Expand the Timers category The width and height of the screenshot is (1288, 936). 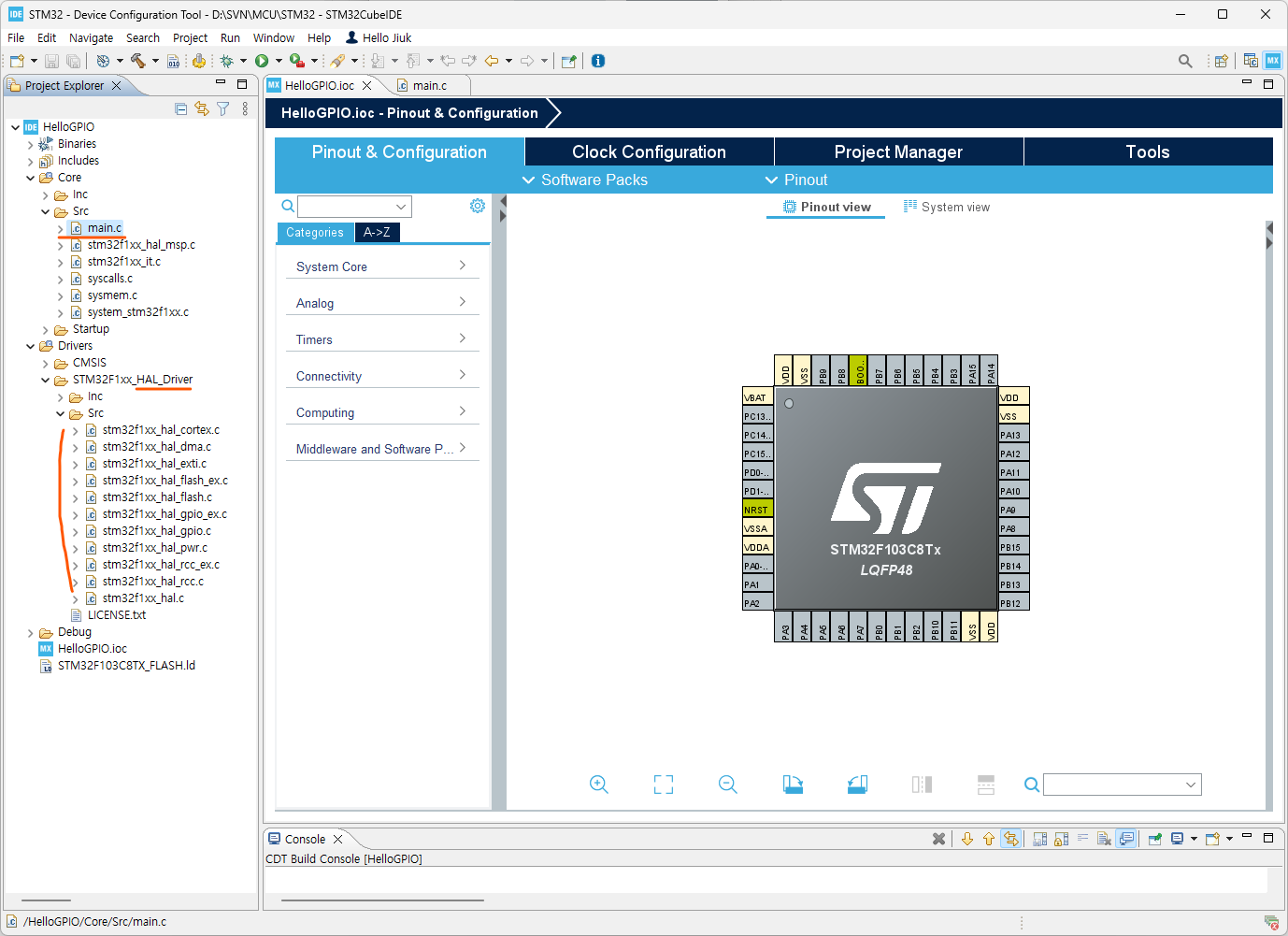click(x=382, y=339)
